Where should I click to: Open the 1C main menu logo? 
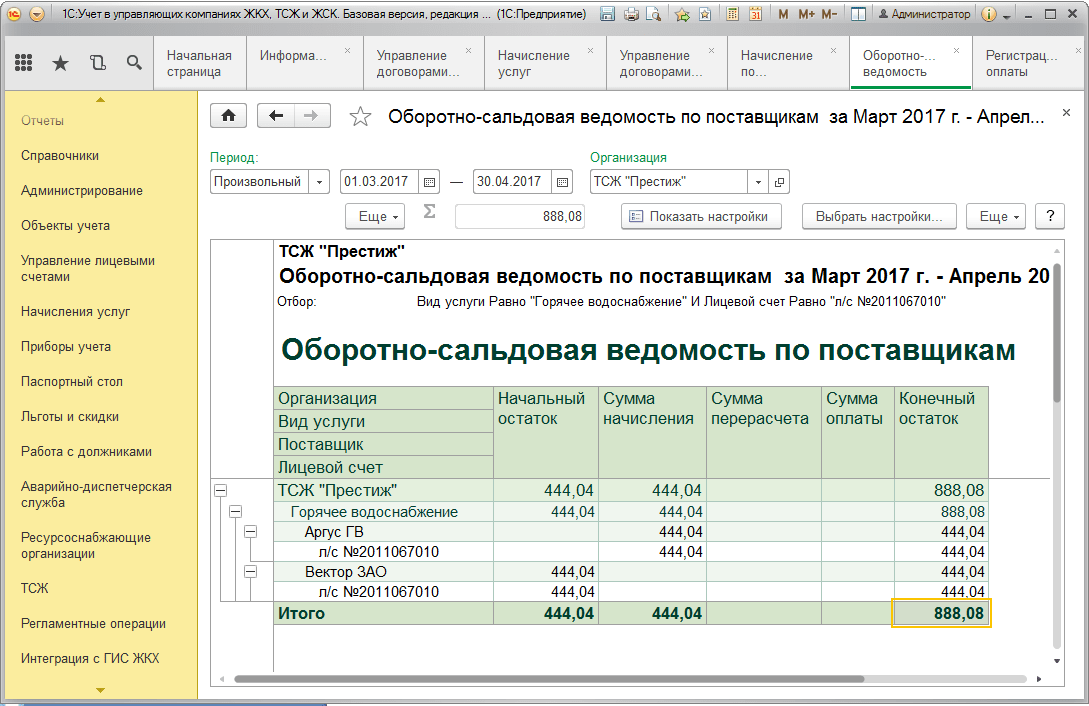(14, 14)
